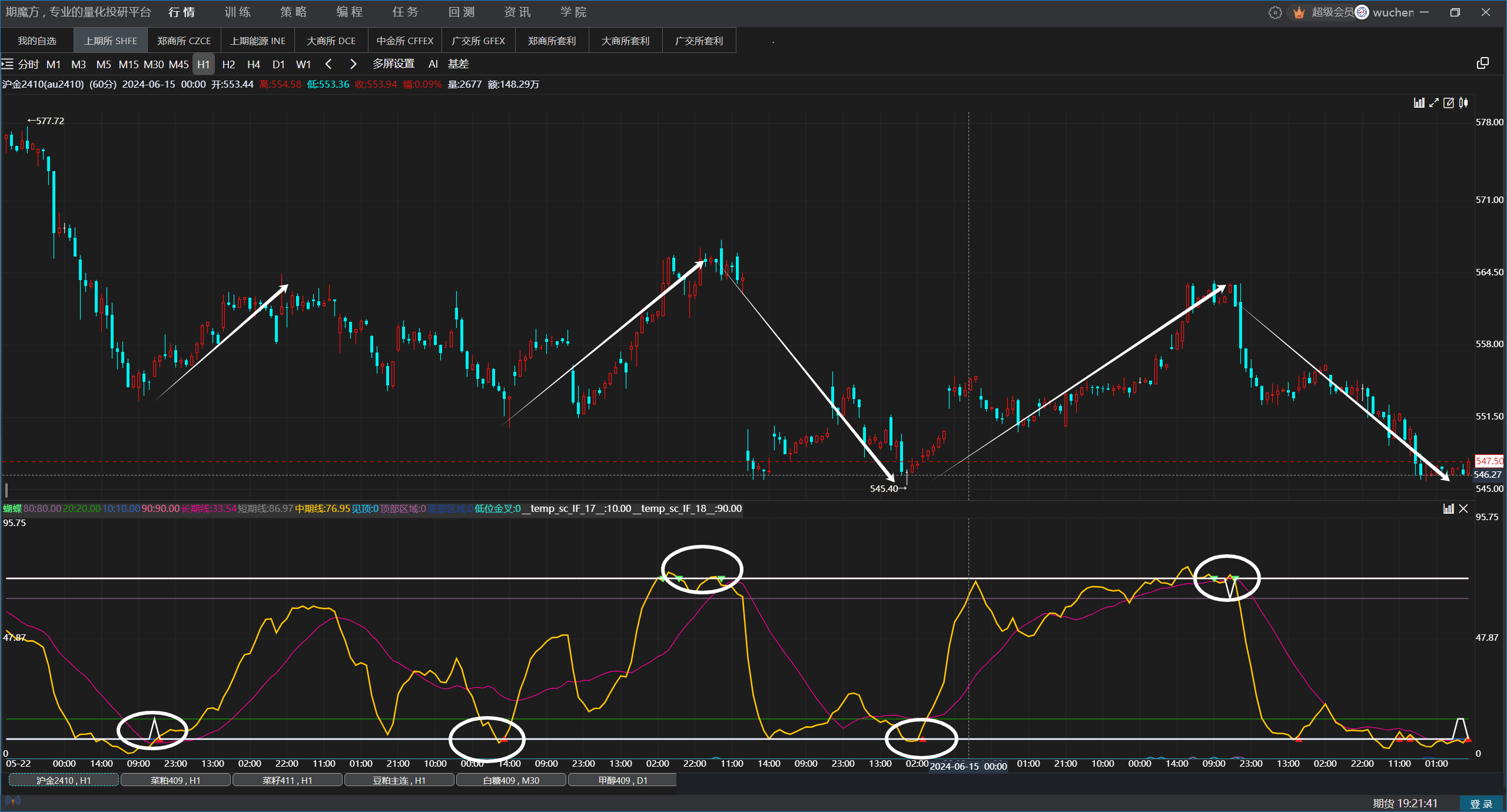Open the wuchen user avatar
The image size is (1507, 812).
click(1362, 12)
